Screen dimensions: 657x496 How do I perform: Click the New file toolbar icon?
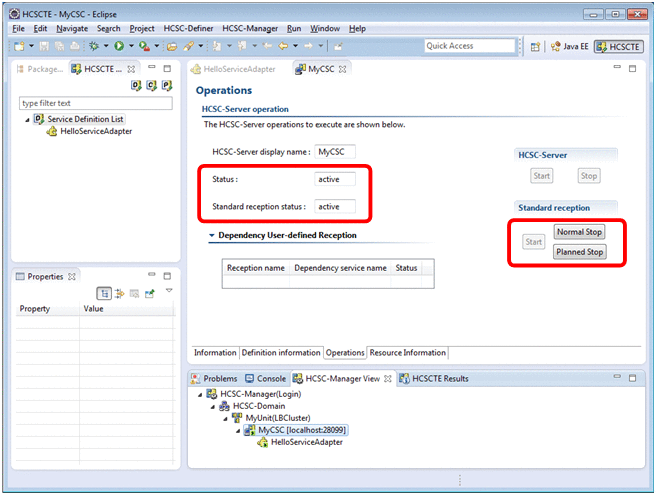(x=19, y=46)
